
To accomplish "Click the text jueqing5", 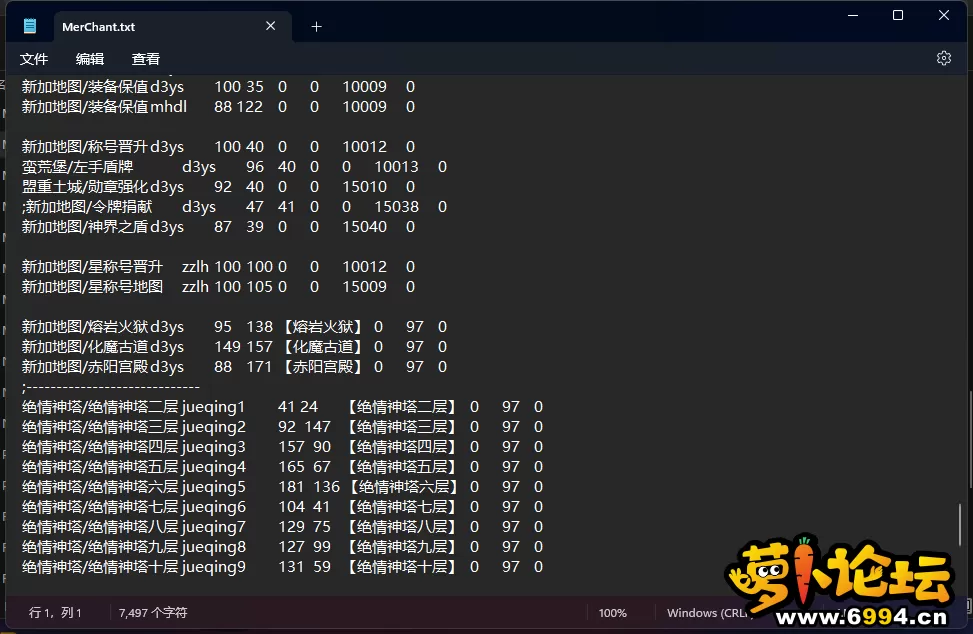I will pos(213,487).
